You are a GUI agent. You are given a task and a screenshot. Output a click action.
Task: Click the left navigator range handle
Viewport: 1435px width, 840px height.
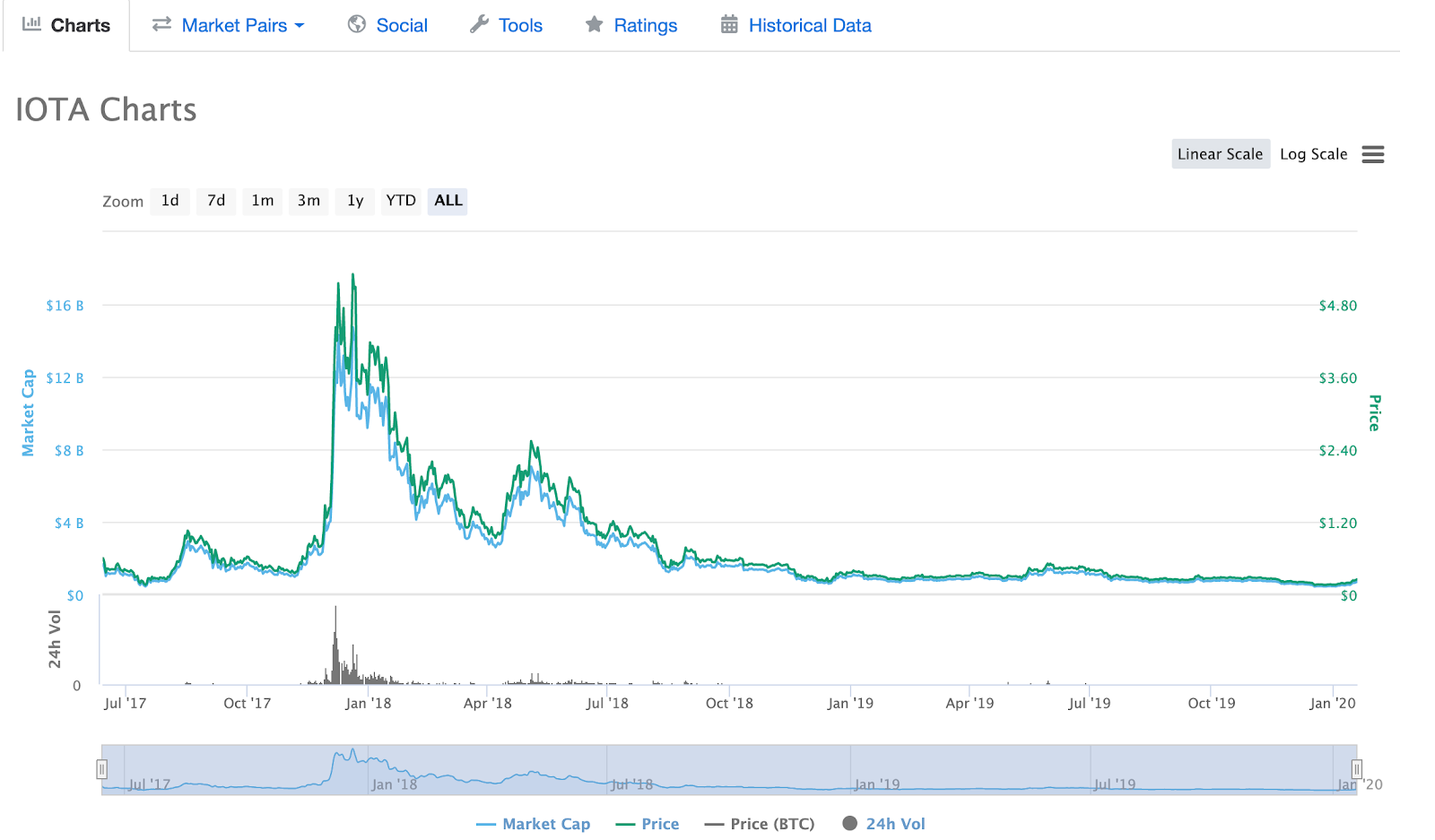click(x=102, y=769)
